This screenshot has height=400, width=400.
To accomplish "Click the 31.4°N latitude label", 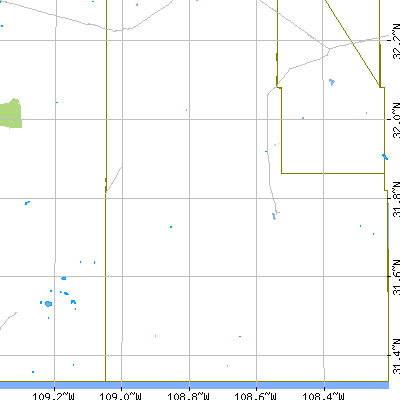I will 396,356.
